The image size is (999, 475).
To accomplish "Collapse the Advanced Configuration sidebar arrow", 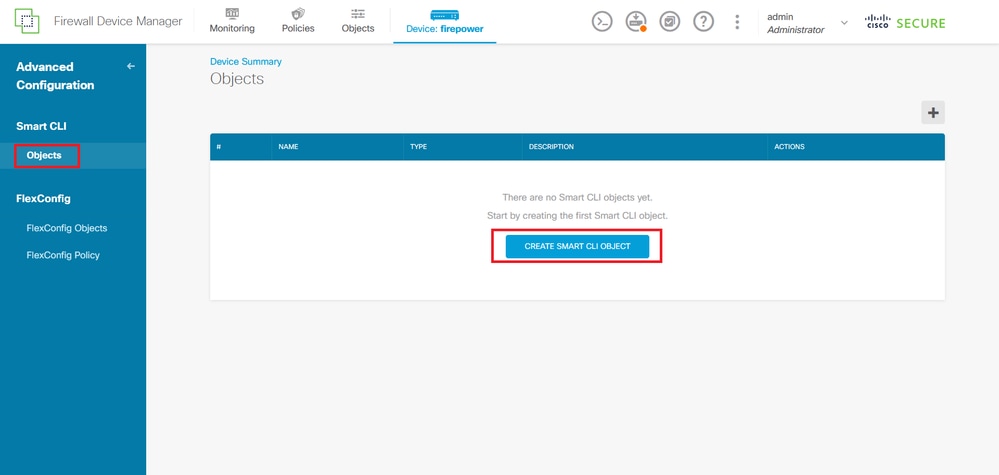I will (131, 66).
